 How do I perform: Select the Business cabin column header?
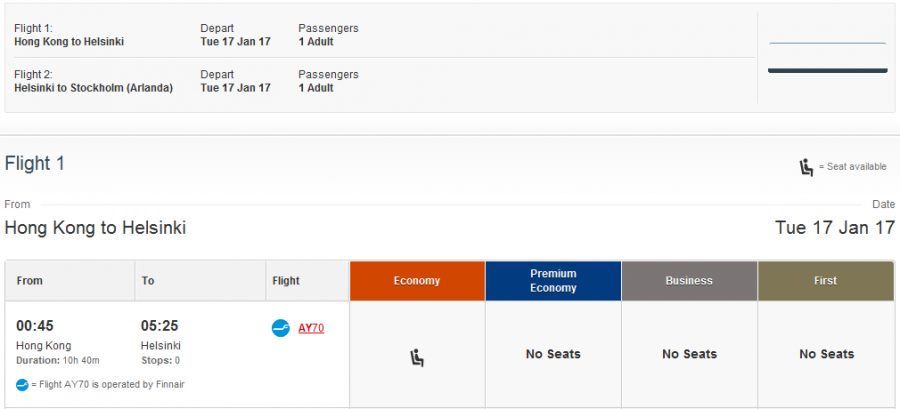pyautogui.click(x=689, y=281)
